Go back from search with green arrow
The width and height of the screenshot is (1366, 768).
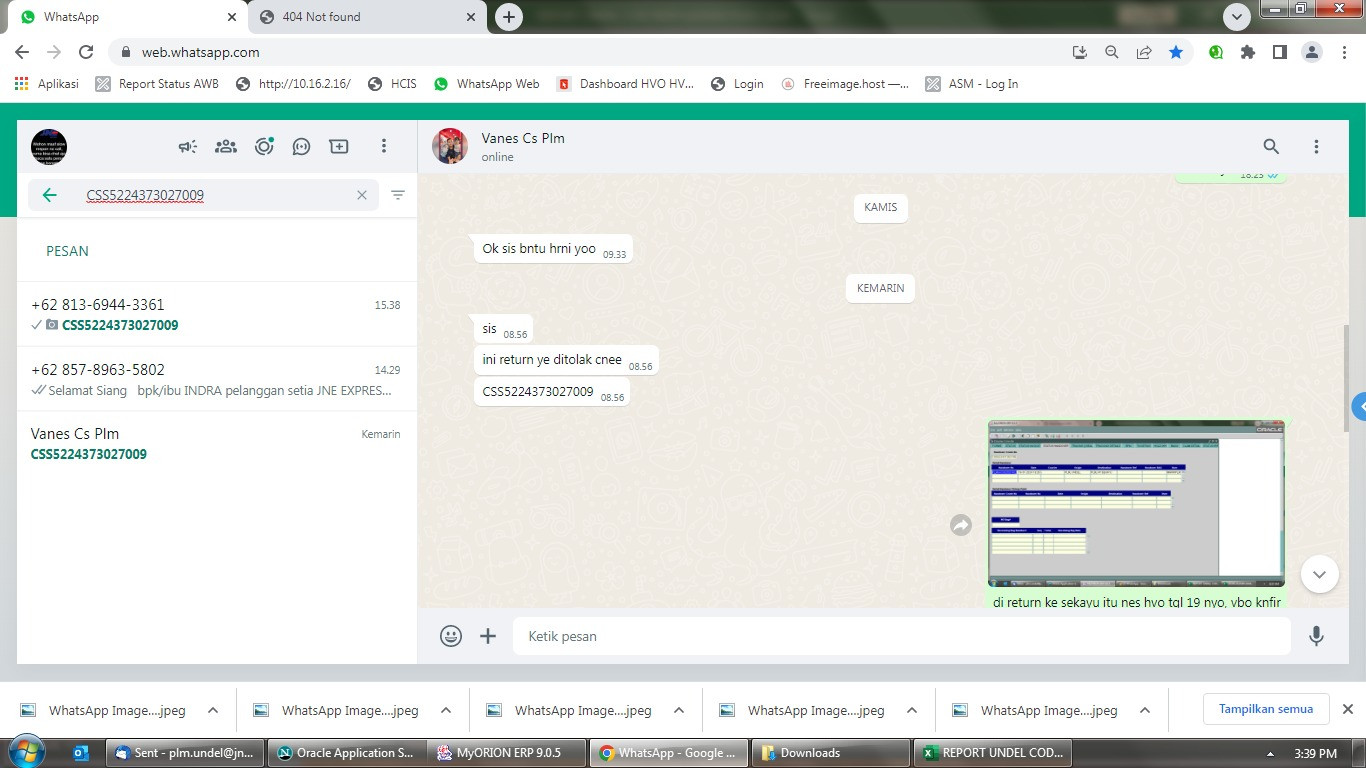click(49, 195)
